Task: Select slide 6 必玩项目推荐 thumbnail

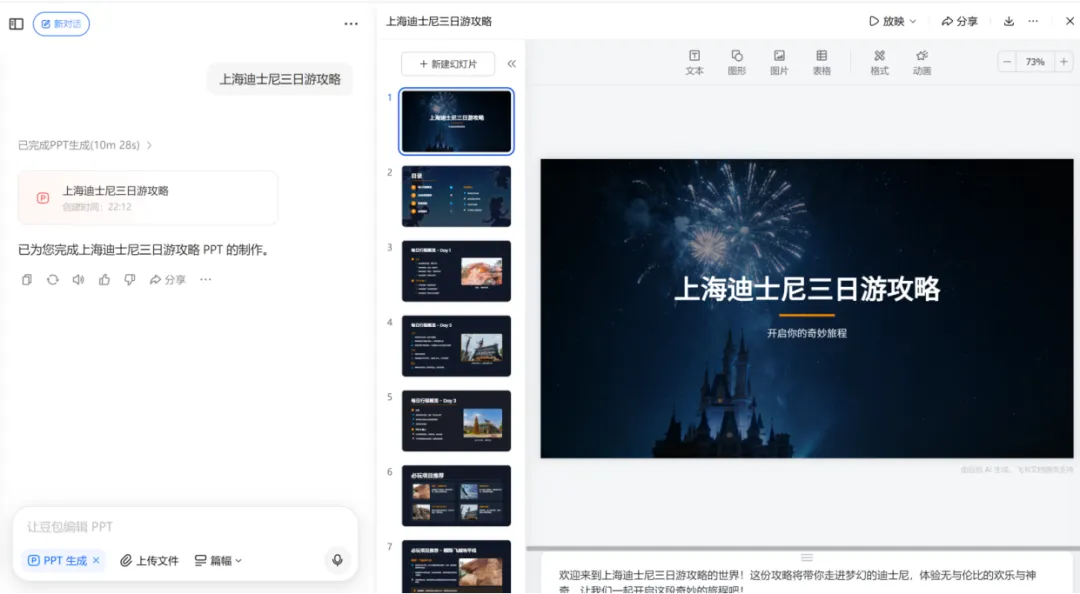Action: 457,495
